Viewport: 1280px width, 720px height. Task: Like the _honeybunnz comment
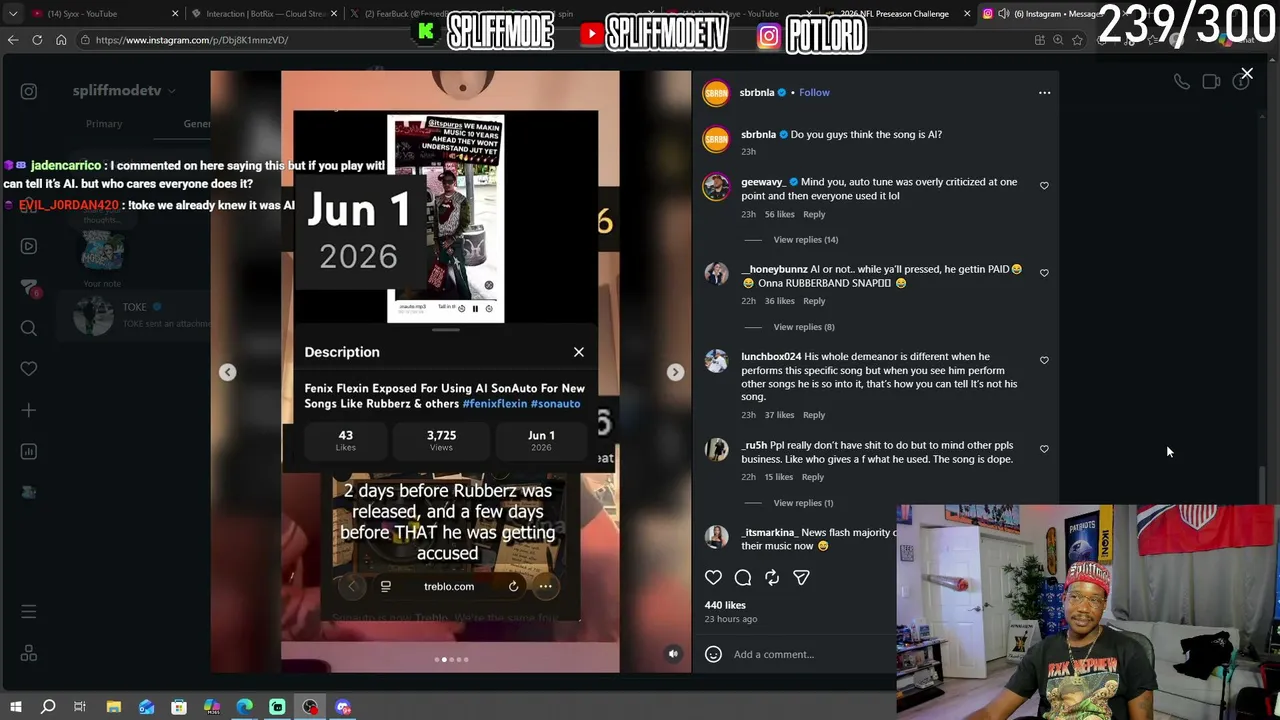(1044, 273)
